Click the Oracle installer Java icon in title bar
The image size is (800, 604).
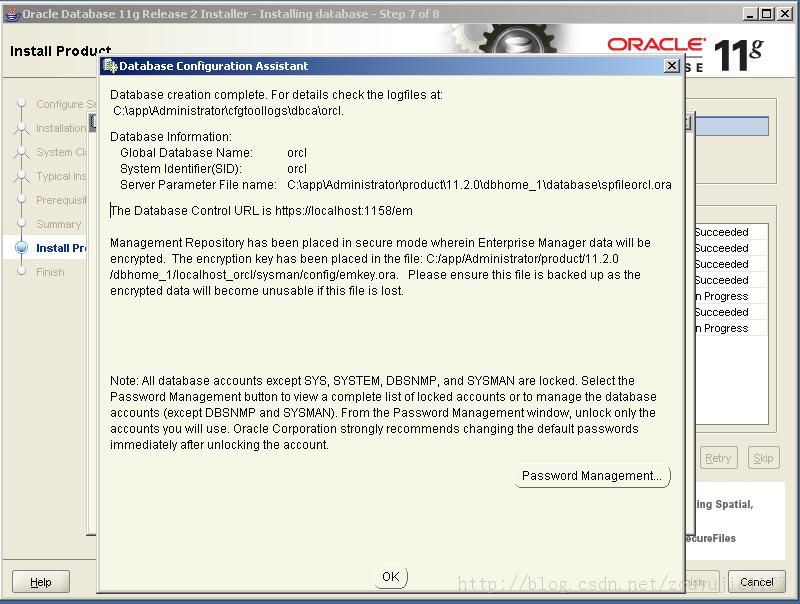click(11, 14)
